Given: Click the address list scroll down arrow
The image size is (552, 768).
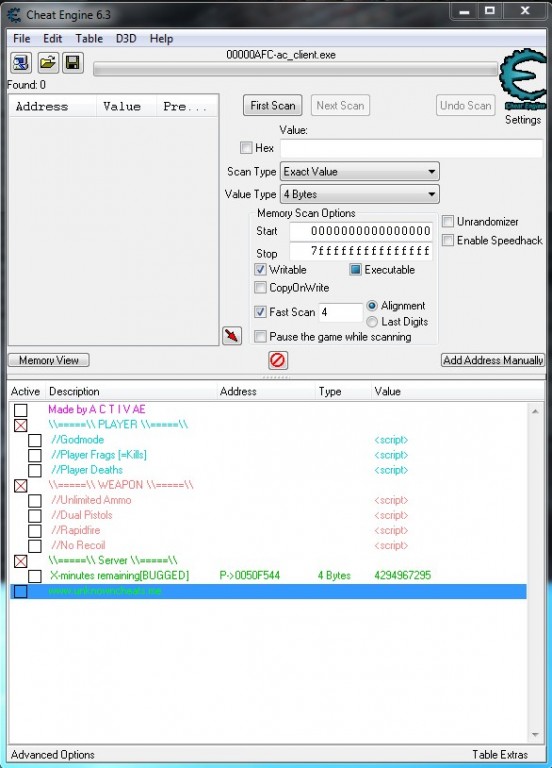Looking at the screenshot, I should tap(535, 735).
